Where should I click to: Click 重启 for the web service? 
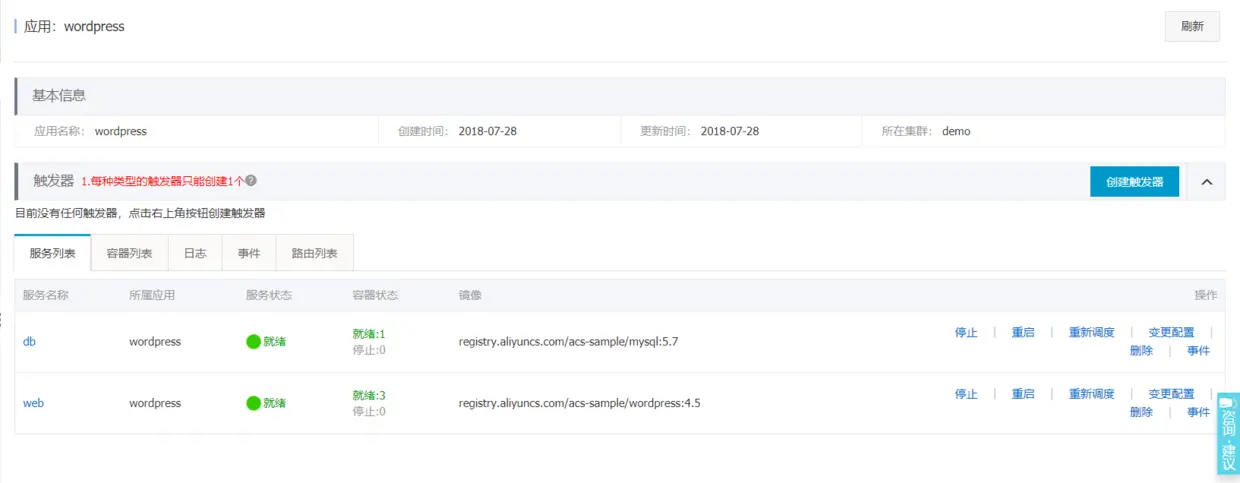(1023, 394)
